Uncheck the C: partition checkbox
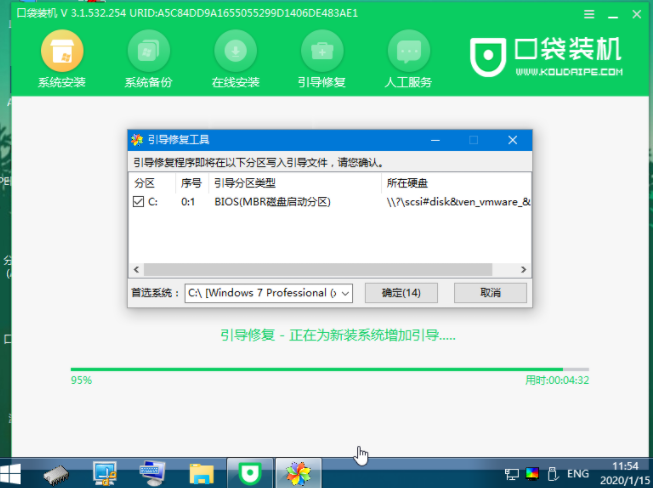This screenshot has height=488, width=653. (139, 202)
